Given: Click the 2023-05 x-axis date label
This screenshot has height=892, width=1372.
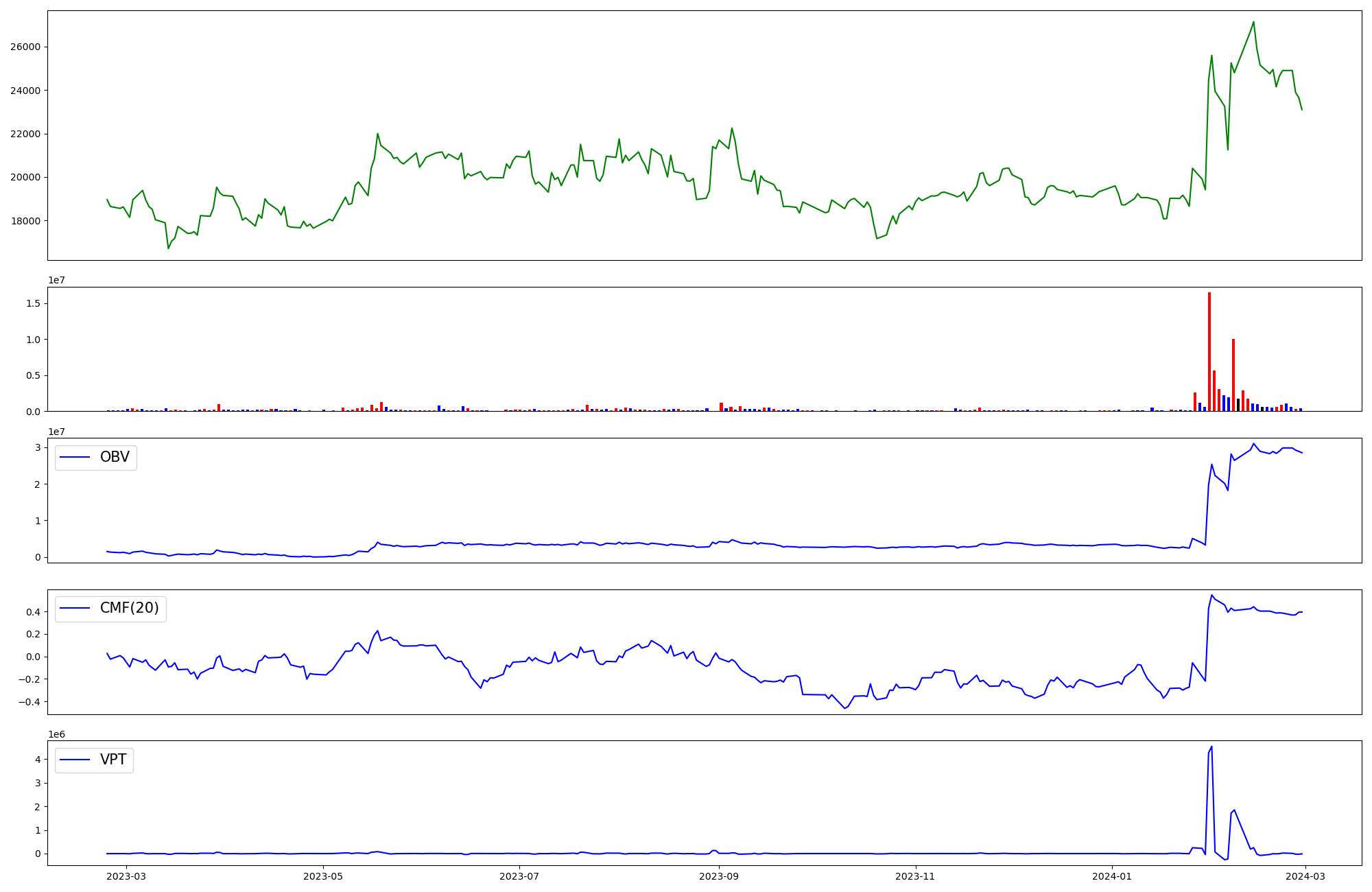Looking at the screenshot, I should 322,876.
